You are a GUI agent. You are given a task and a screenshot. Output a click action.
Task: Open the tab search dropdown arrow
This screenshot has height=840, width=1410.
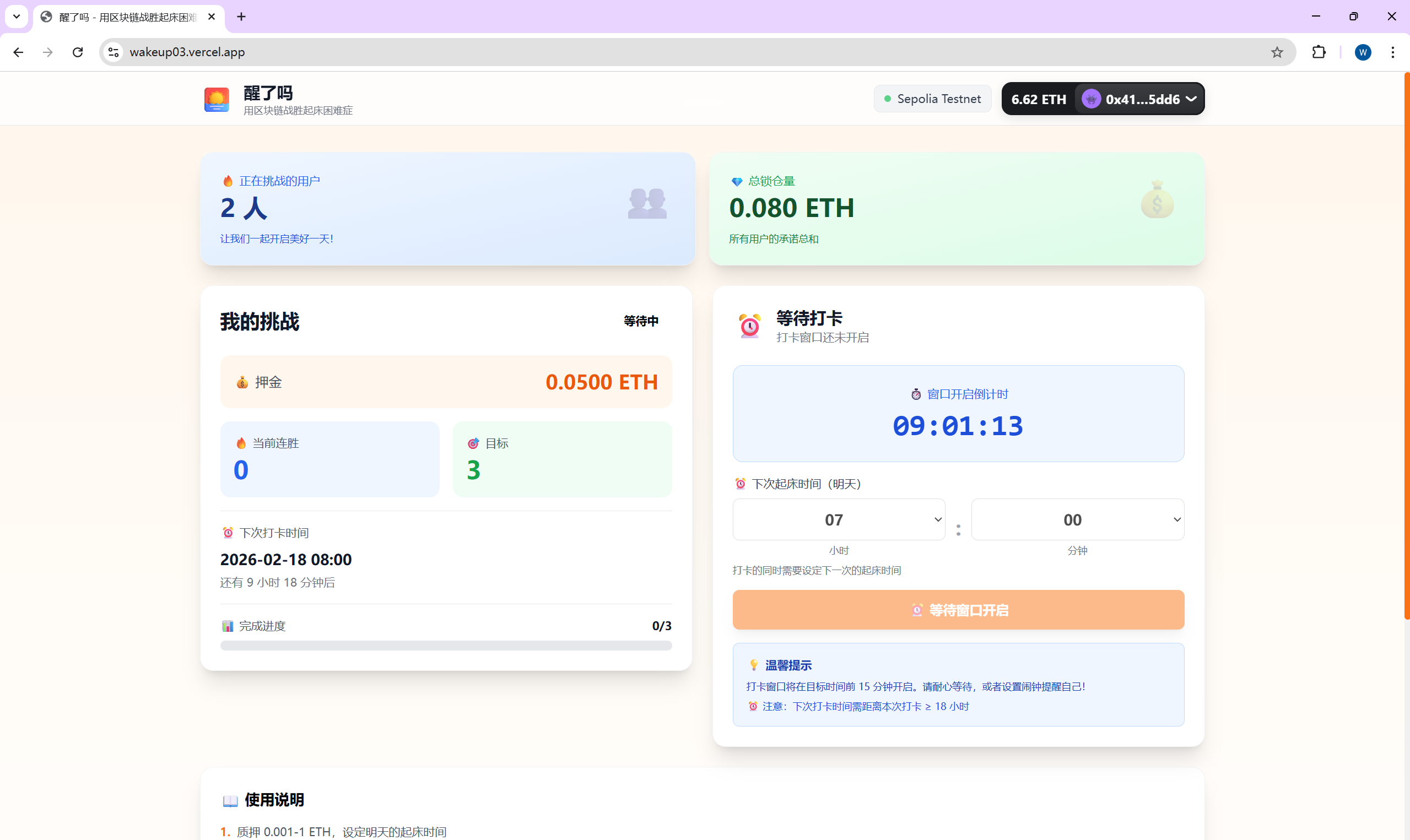(x=17, y=17)
